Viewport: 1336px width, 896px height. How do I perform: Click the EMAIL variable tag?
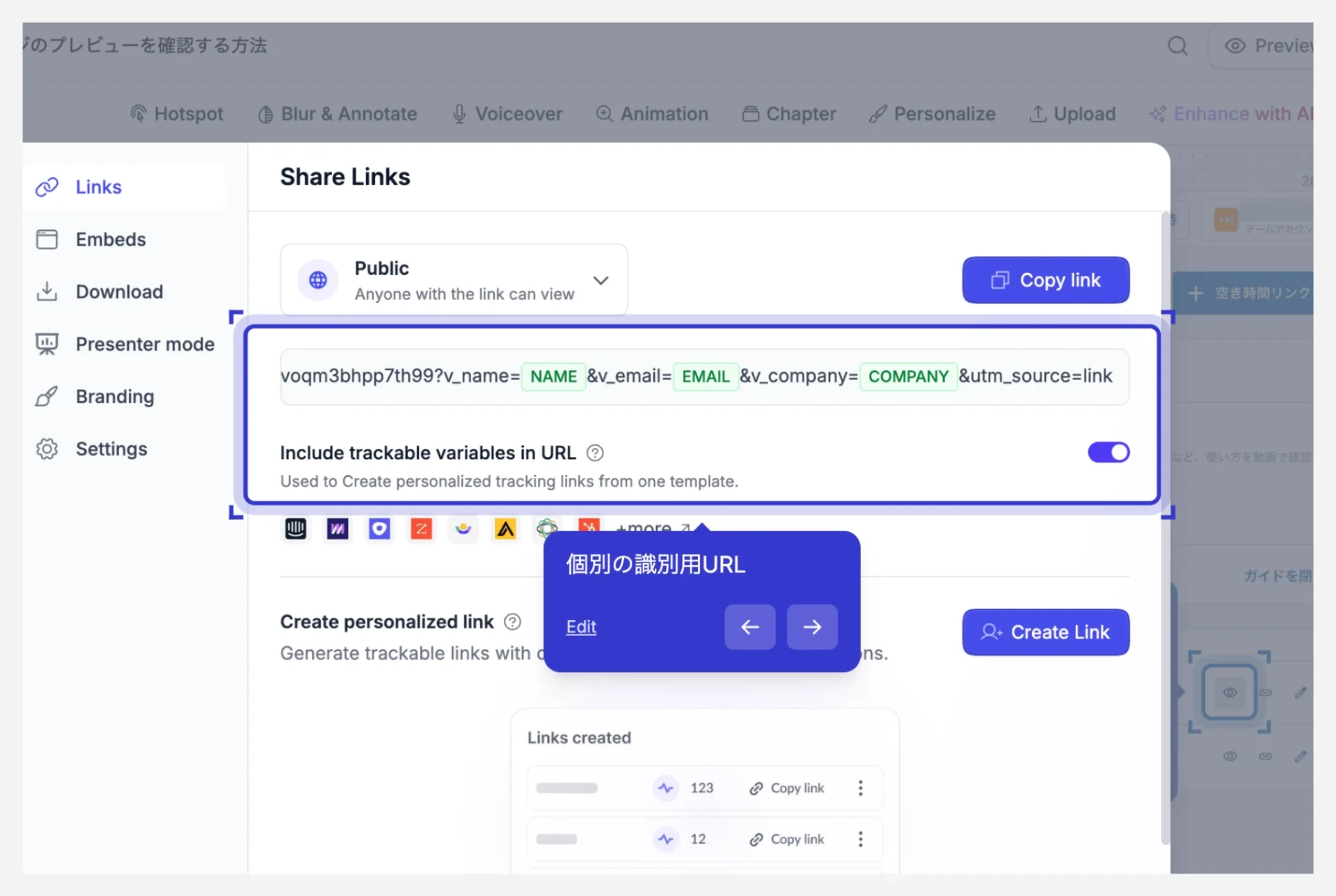706,376
